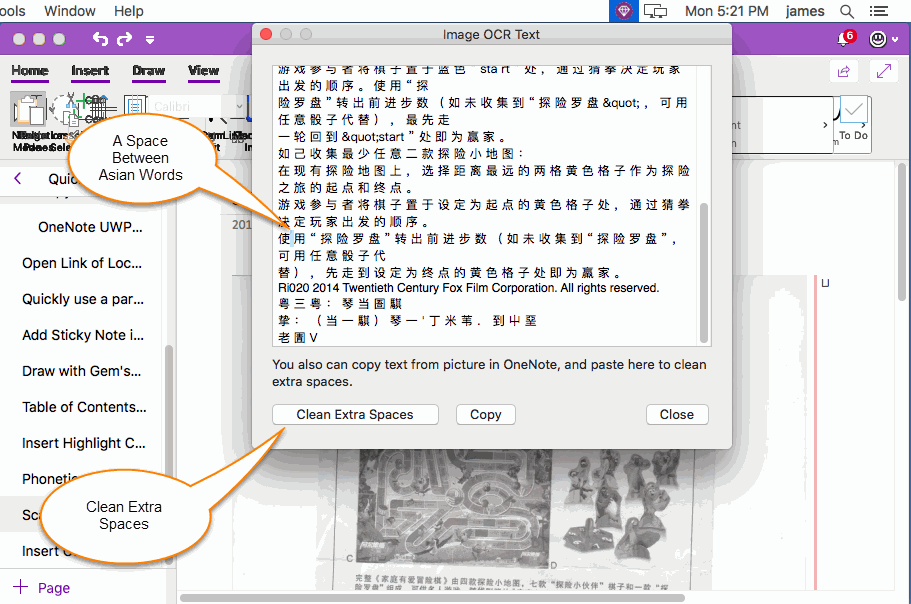911x604 pixels.
Task: Click the board game picture in note
Action: pos(453,508)
